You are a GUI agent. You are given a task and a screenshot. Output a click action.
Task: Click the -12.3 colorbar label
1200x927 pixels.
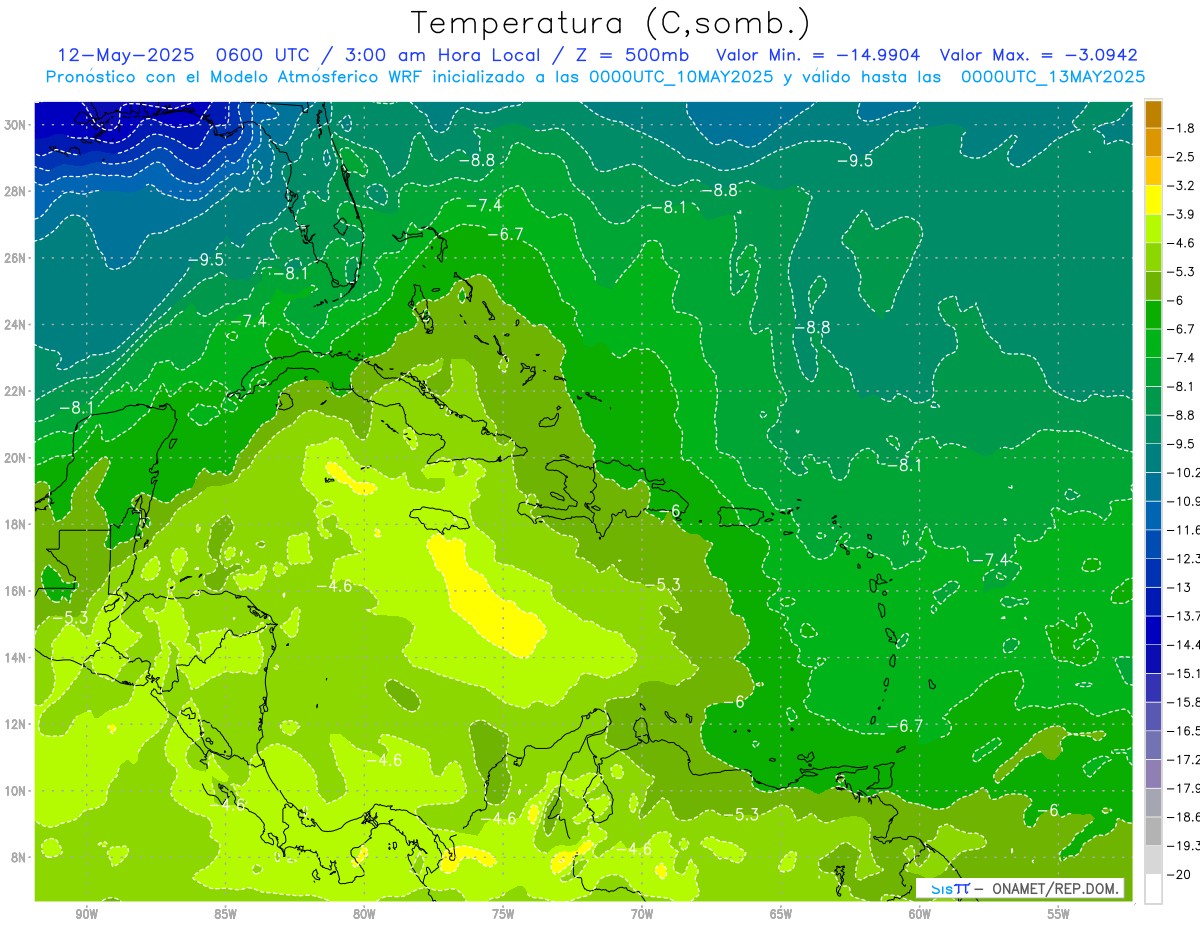point(1184,558)
